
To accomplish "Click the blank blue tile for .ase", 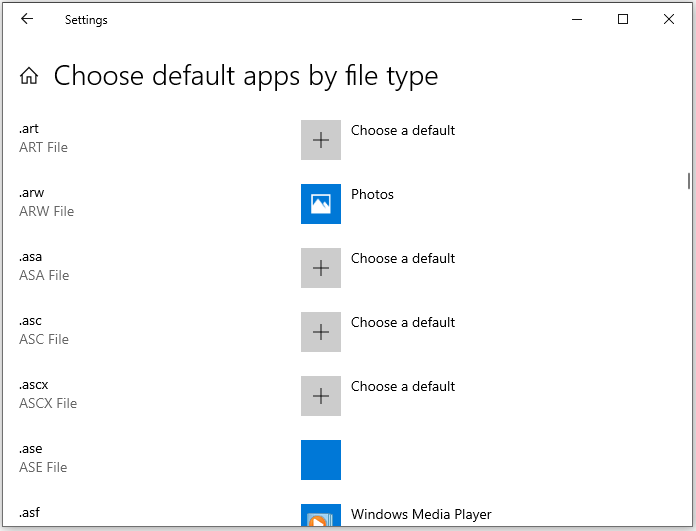I will (321, 460).
